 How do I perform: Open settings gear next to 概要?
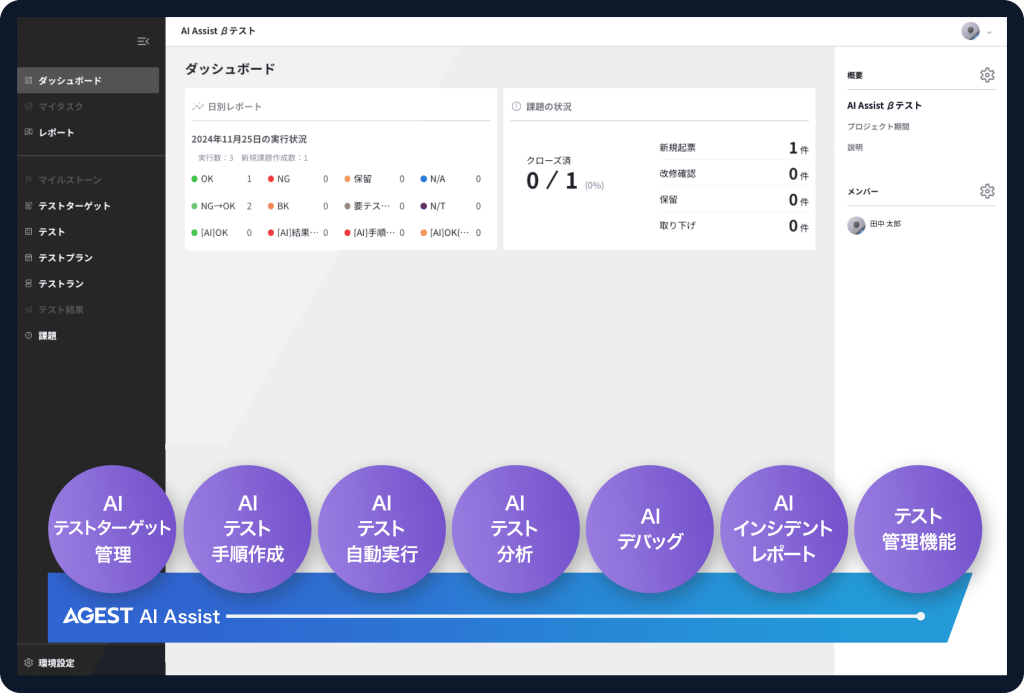[x=987, y=75]
